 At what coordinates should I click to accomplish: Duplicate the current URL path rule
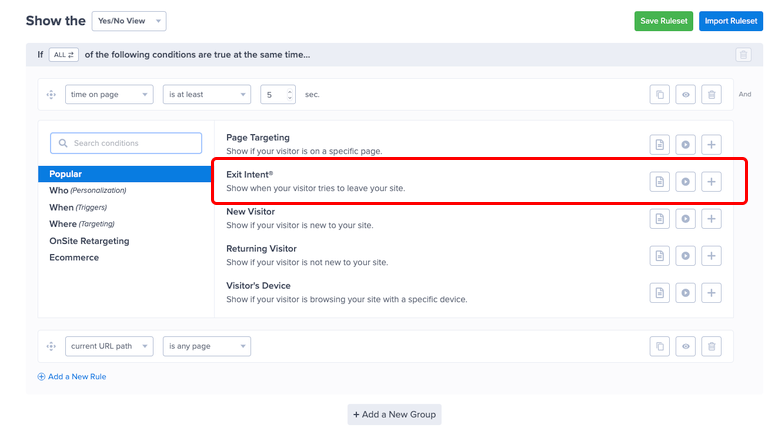tap(659, 346)
